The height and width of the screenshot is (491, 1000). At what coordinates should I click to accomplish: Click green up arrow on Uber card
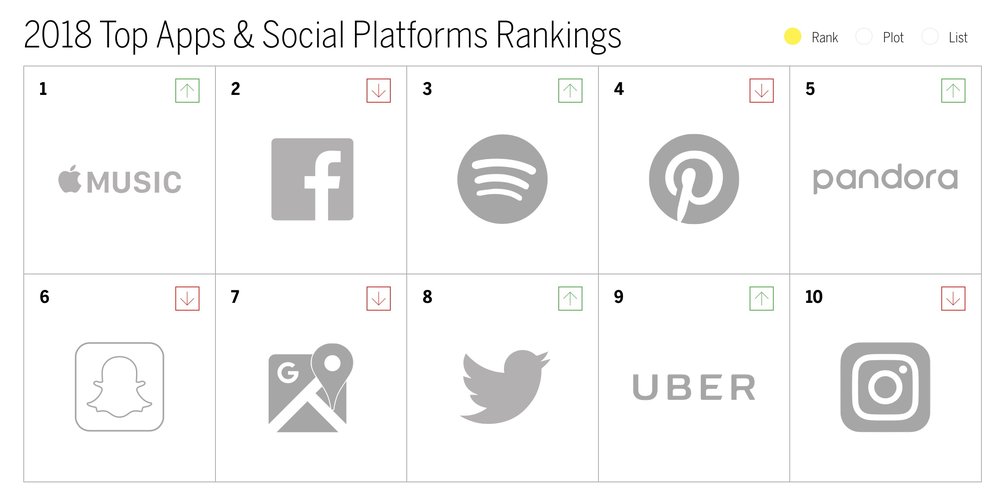point(761,298)
